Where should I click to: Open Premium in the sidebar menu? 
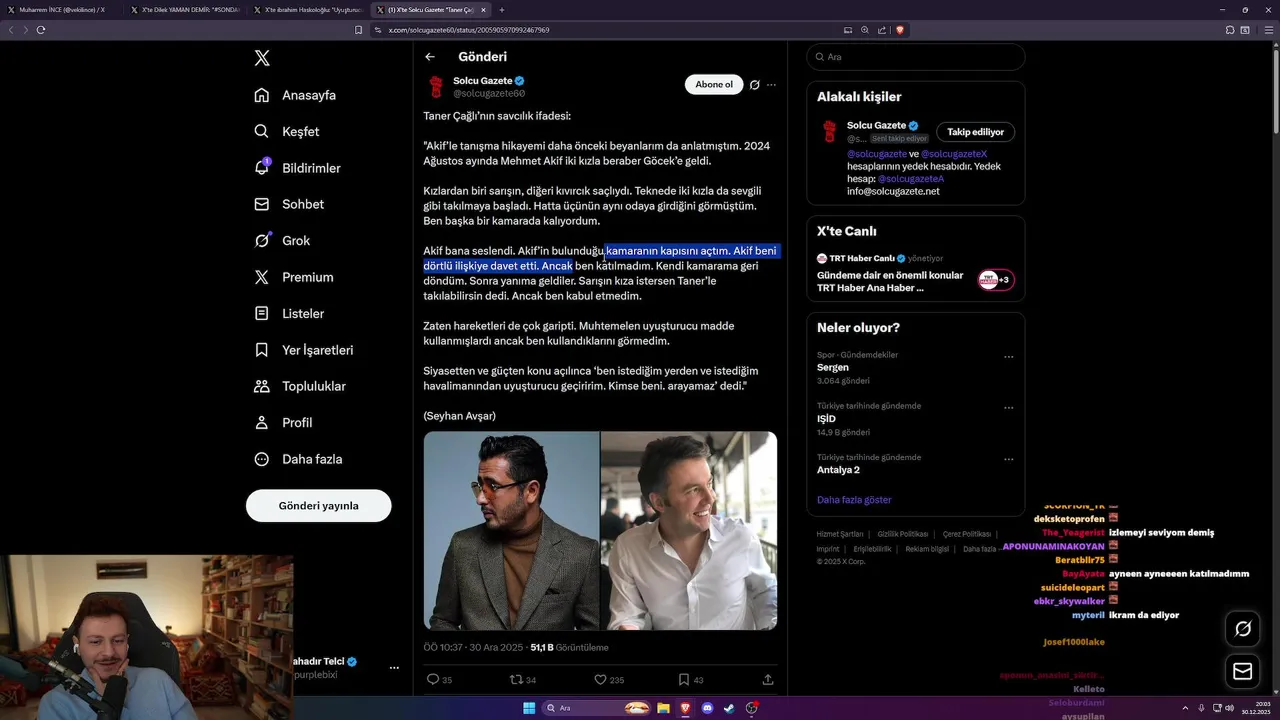coord(294,277)
